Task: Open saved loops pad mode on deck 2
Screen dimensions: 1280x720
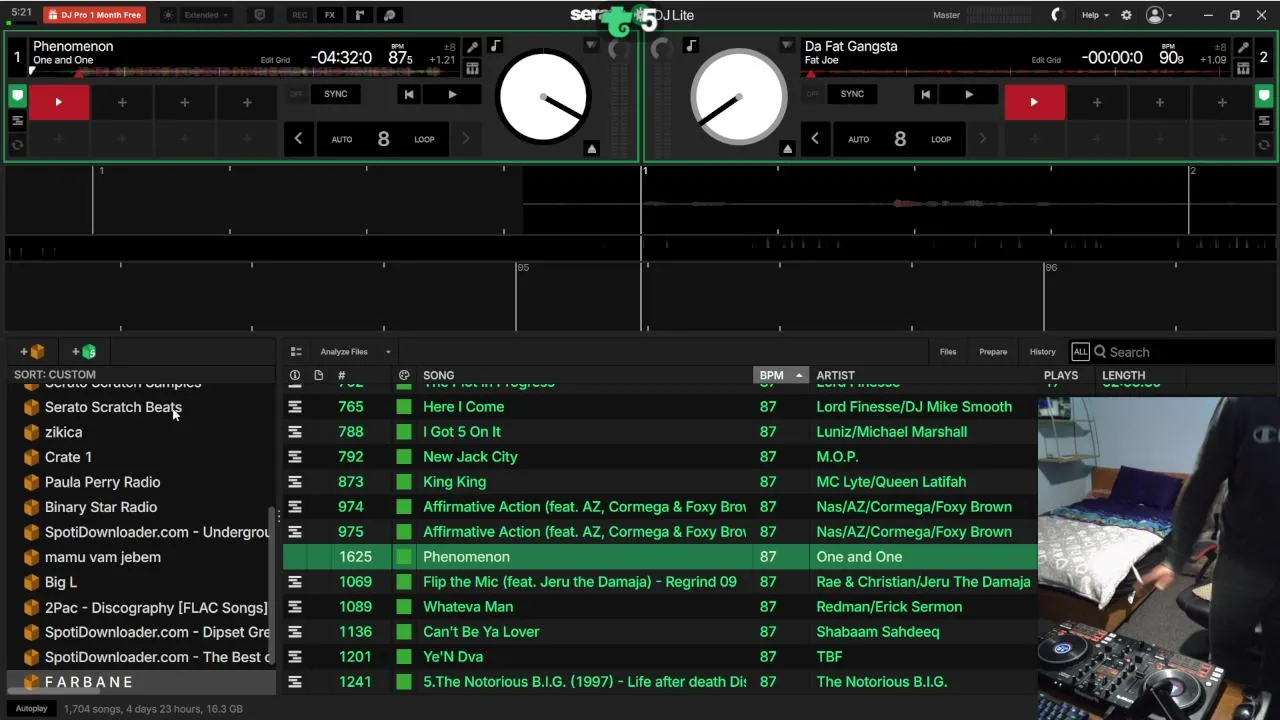Action: pyautogui.click(x=1264, y=145)
